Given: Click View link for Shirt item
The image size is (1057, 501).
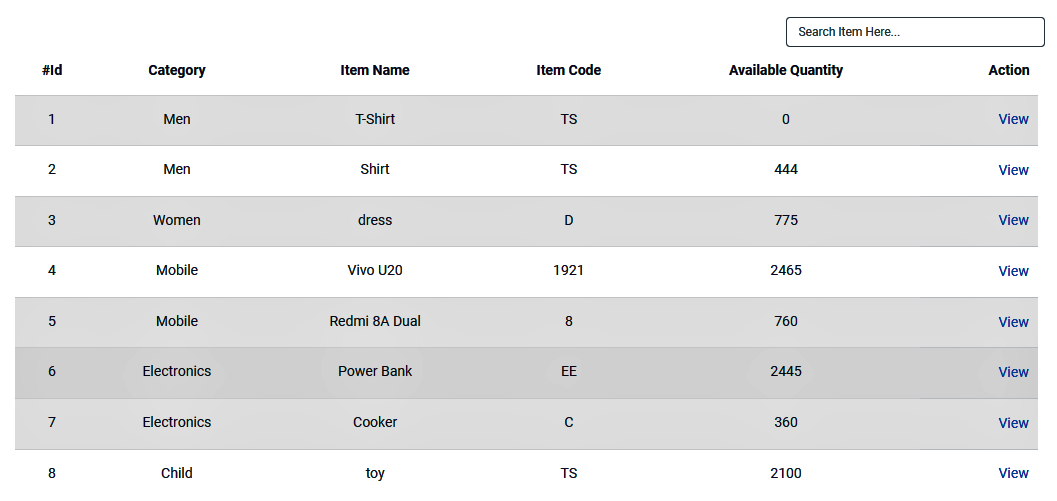Looking at the screenshot, I should click(x=1013, y=170).
